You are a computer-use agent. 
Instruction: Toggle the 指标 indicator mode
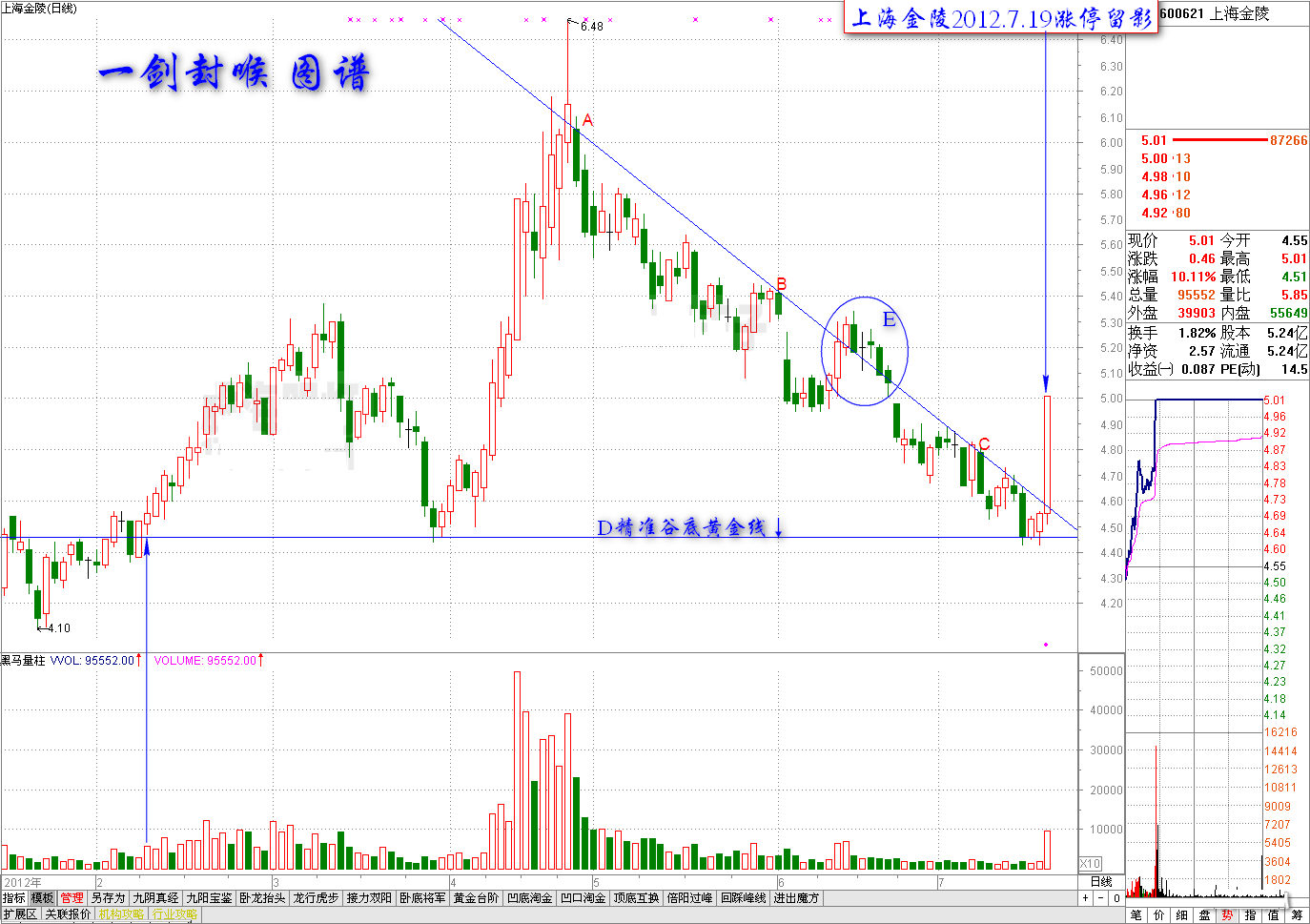coord(14,898)
